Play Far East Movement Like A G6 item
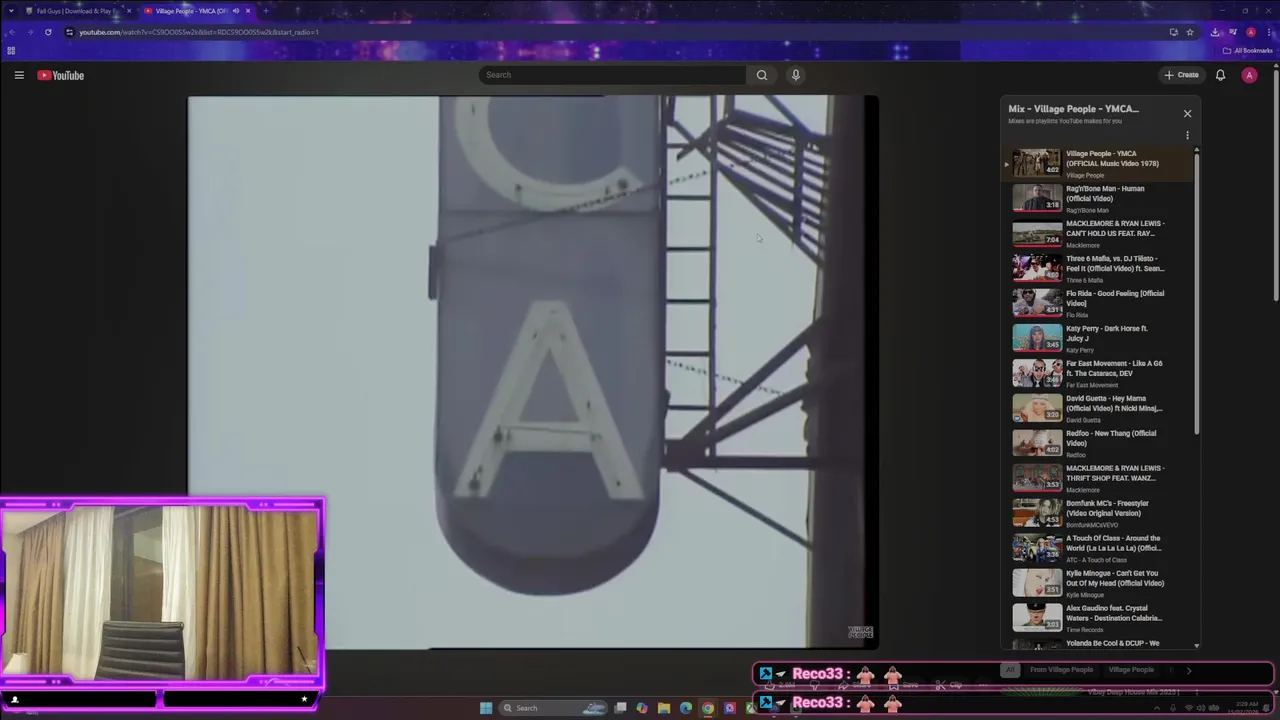This screenshot has width=1280, height=720. coord(1098,373)
